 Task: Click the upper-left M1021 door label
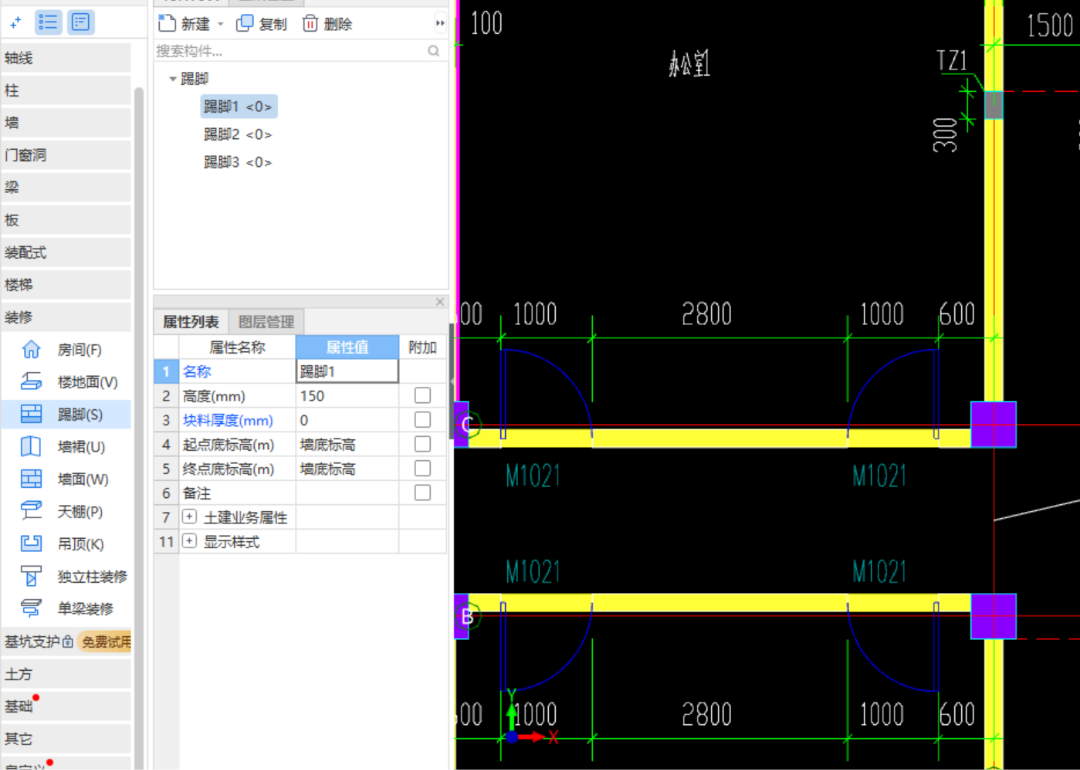(532, 476)
